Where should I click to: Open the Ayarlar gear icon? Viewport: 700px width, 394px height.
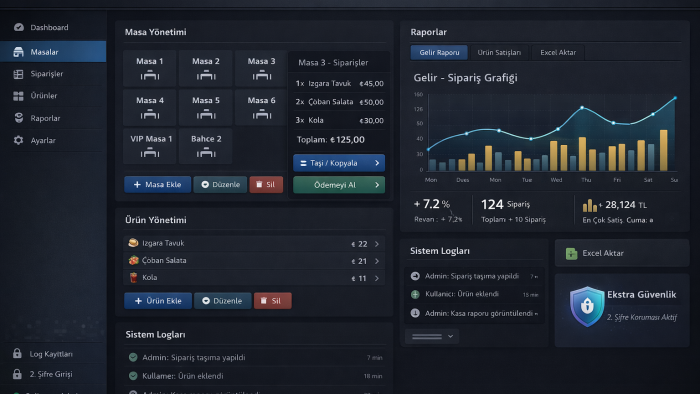click(18, 140)
